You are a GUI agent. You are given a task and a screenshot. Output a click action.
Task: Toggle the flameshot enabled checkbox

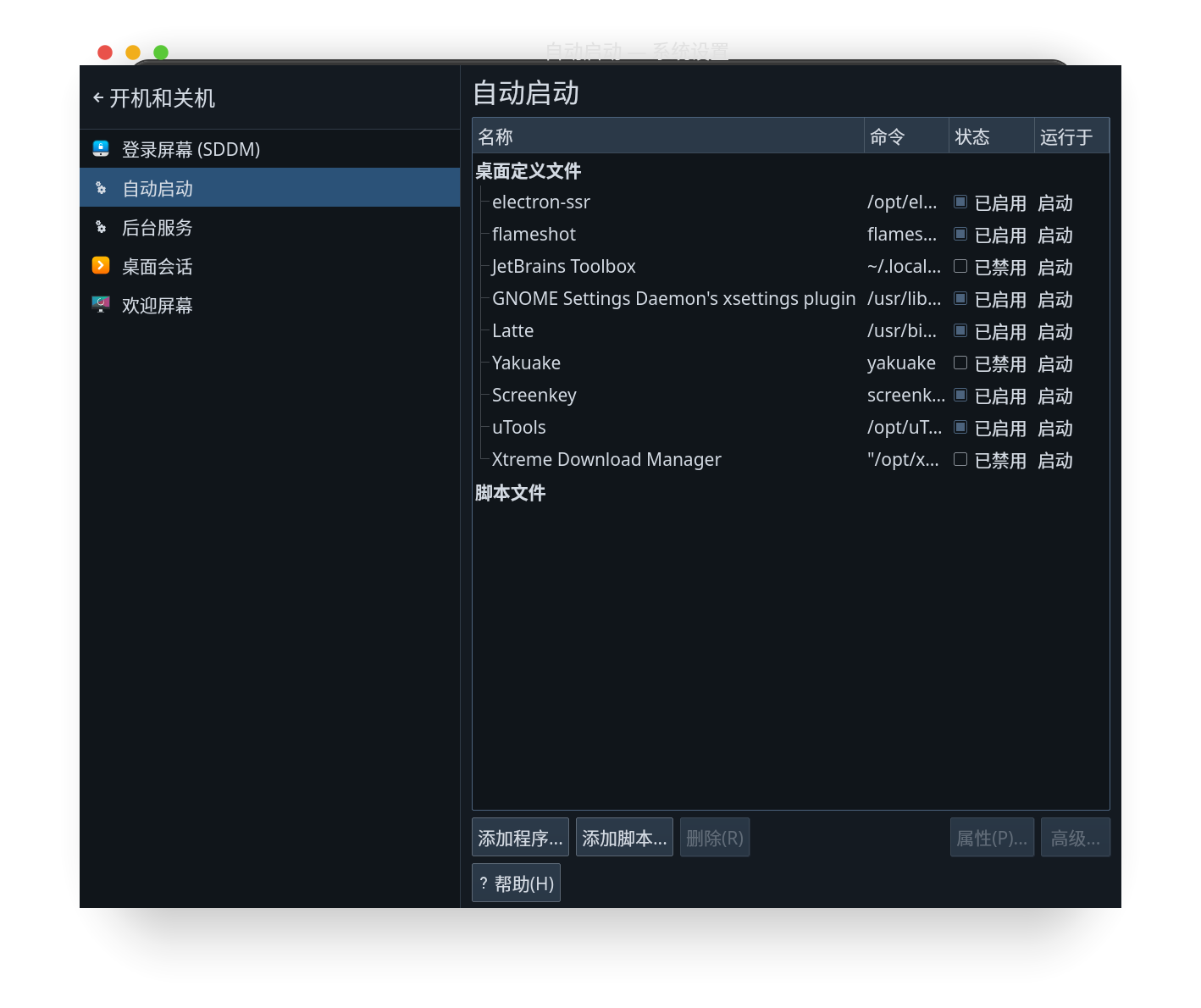[x=960, y=234]
